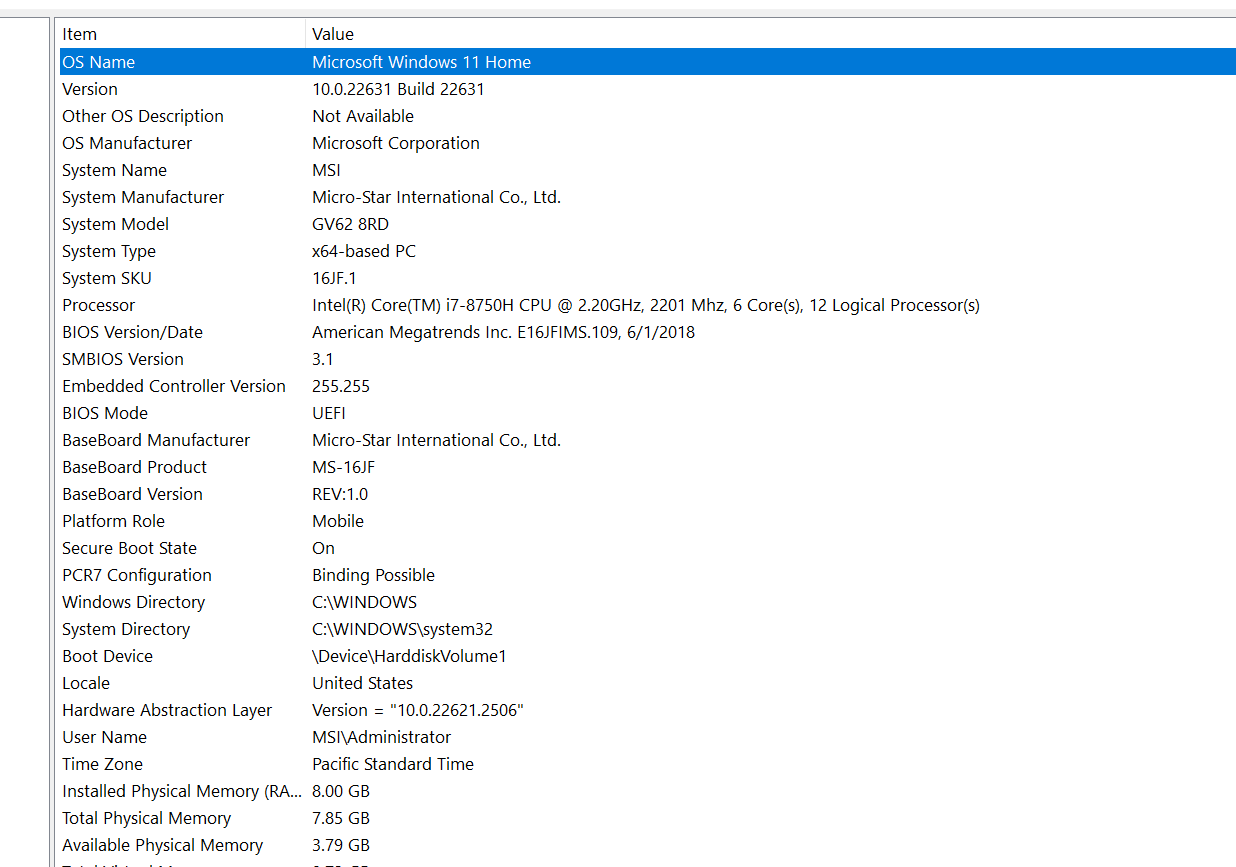Select the SMBIOS Version item

123,359
